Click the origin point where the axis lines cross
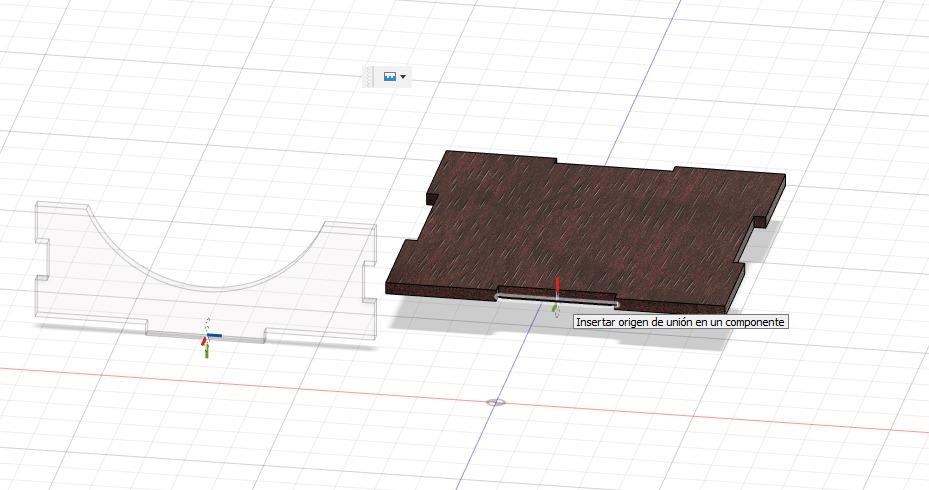 tap(496, 402)
